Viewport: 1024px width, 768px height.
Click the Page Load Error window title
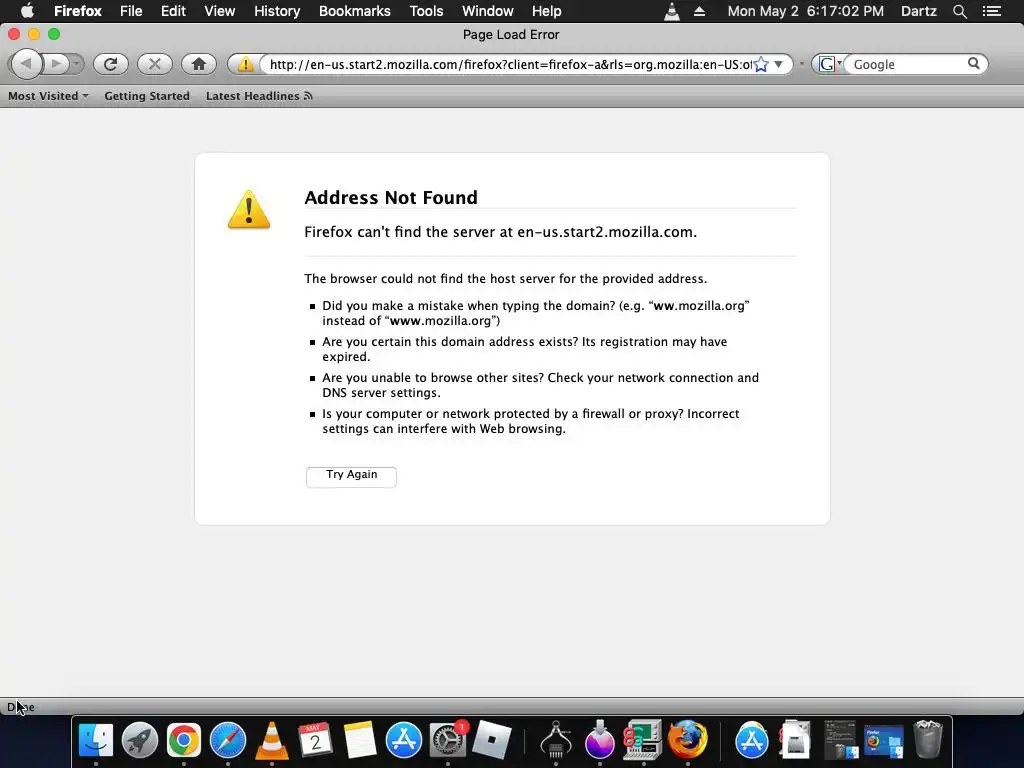(x=511, y=35)
